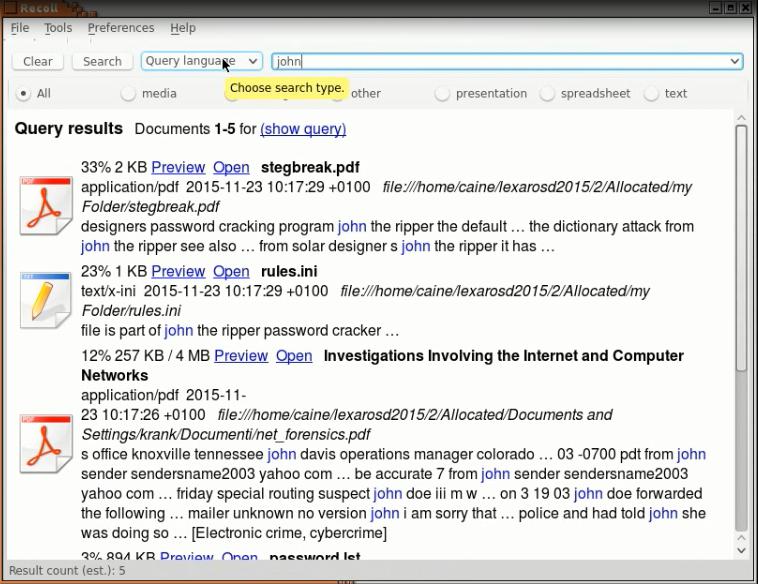Open the Preferences menu
The image size is (758, 584).
[x=121, y=28]
